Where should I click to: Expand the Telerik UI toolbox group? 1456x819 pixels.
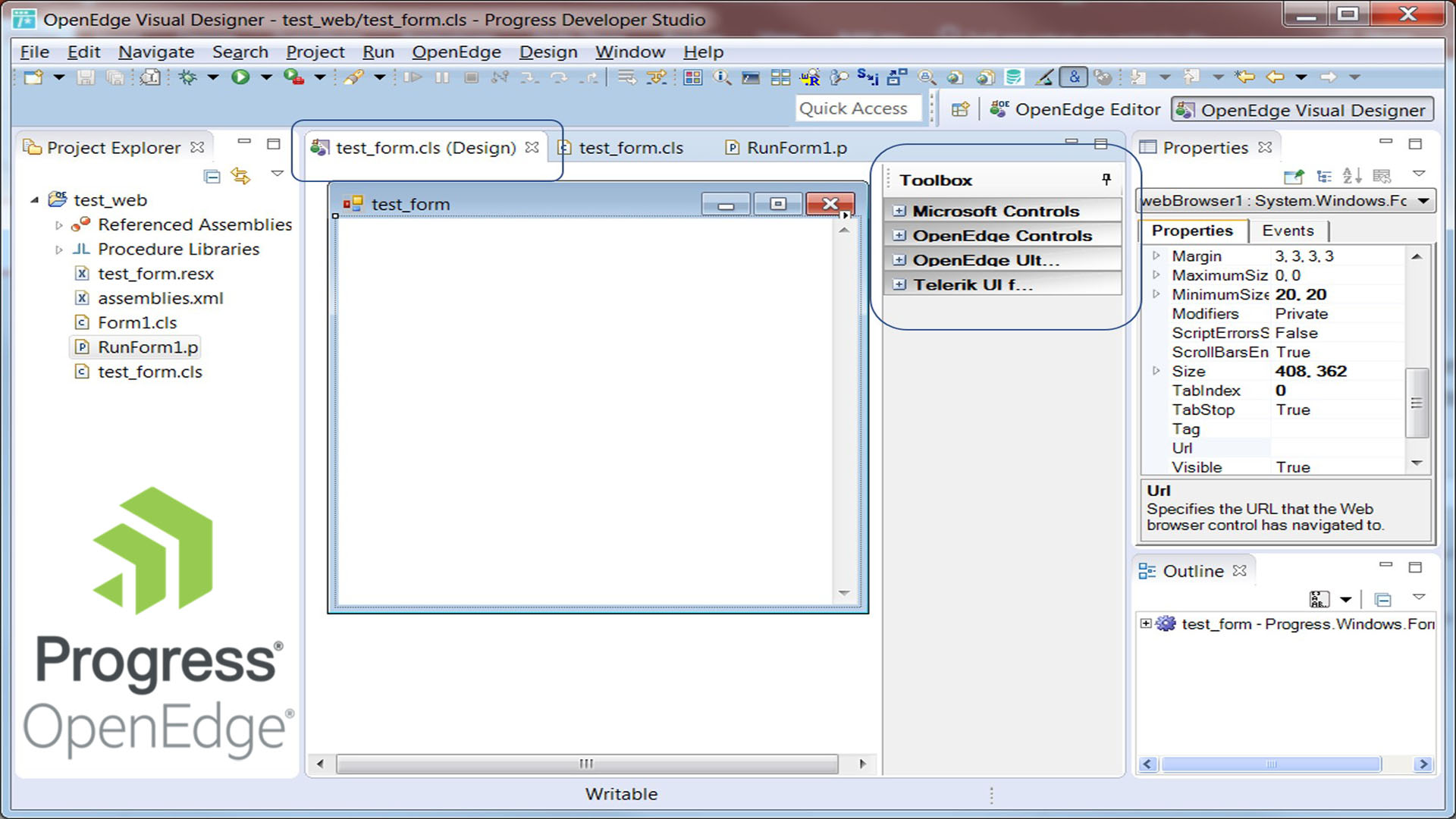point(899,285)
